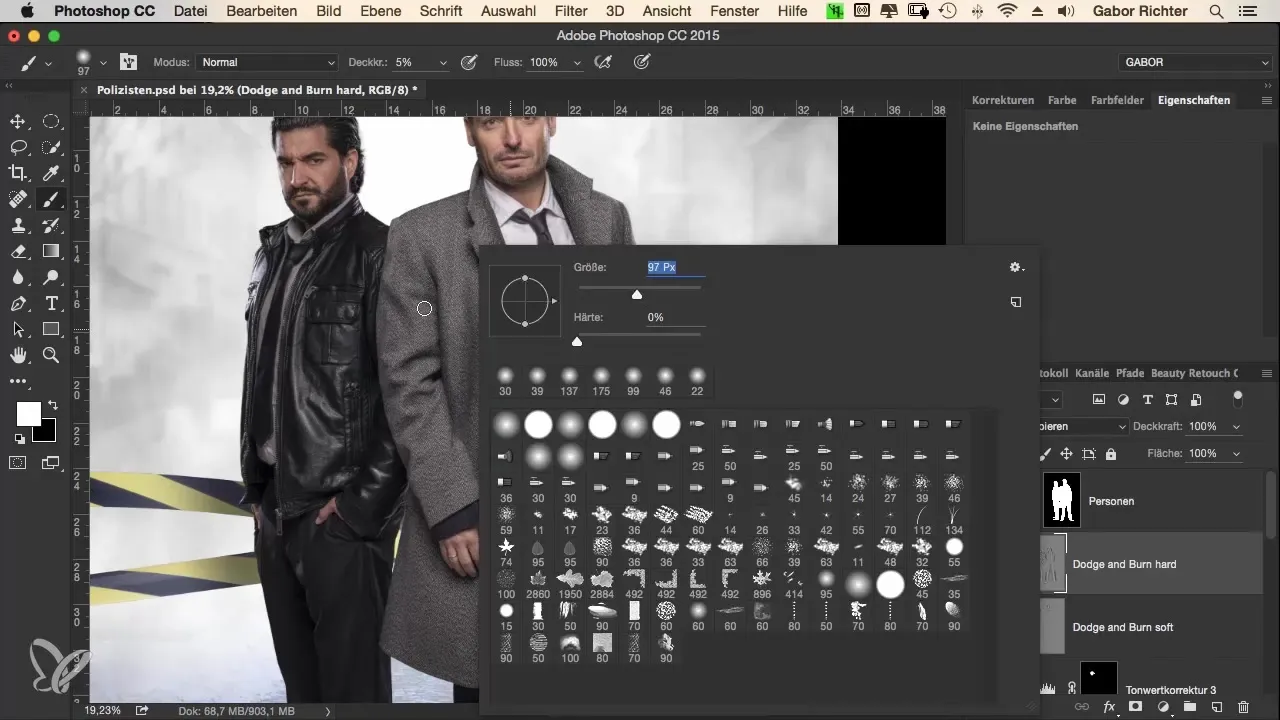1280x720 pixels.
Task: Toggle type layer filter
Action: pyautogui.click(x=1147, y=399)
